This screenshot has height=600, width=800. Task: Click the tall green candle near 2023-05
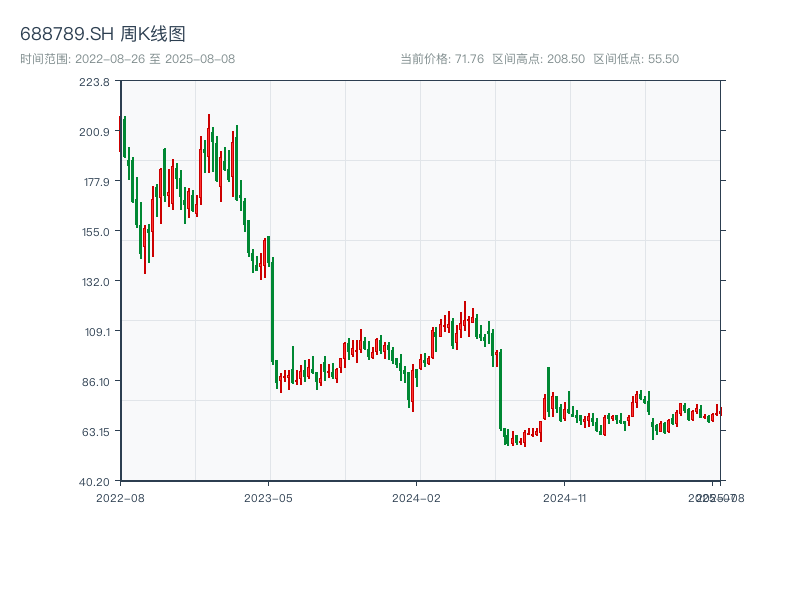point(272,310)
